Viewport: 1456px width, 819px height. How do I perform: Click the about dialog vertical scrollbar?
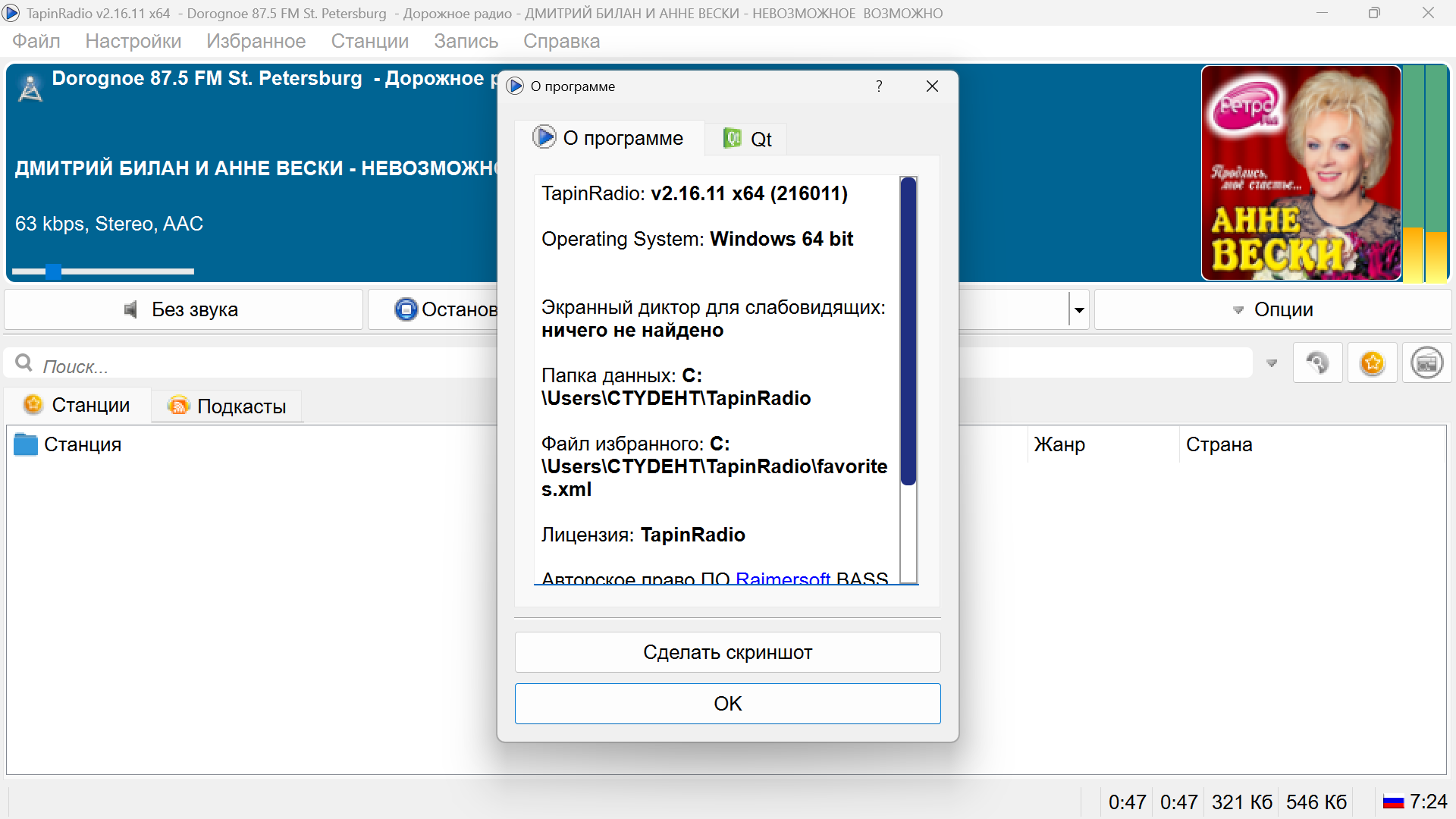click(908, 331)
